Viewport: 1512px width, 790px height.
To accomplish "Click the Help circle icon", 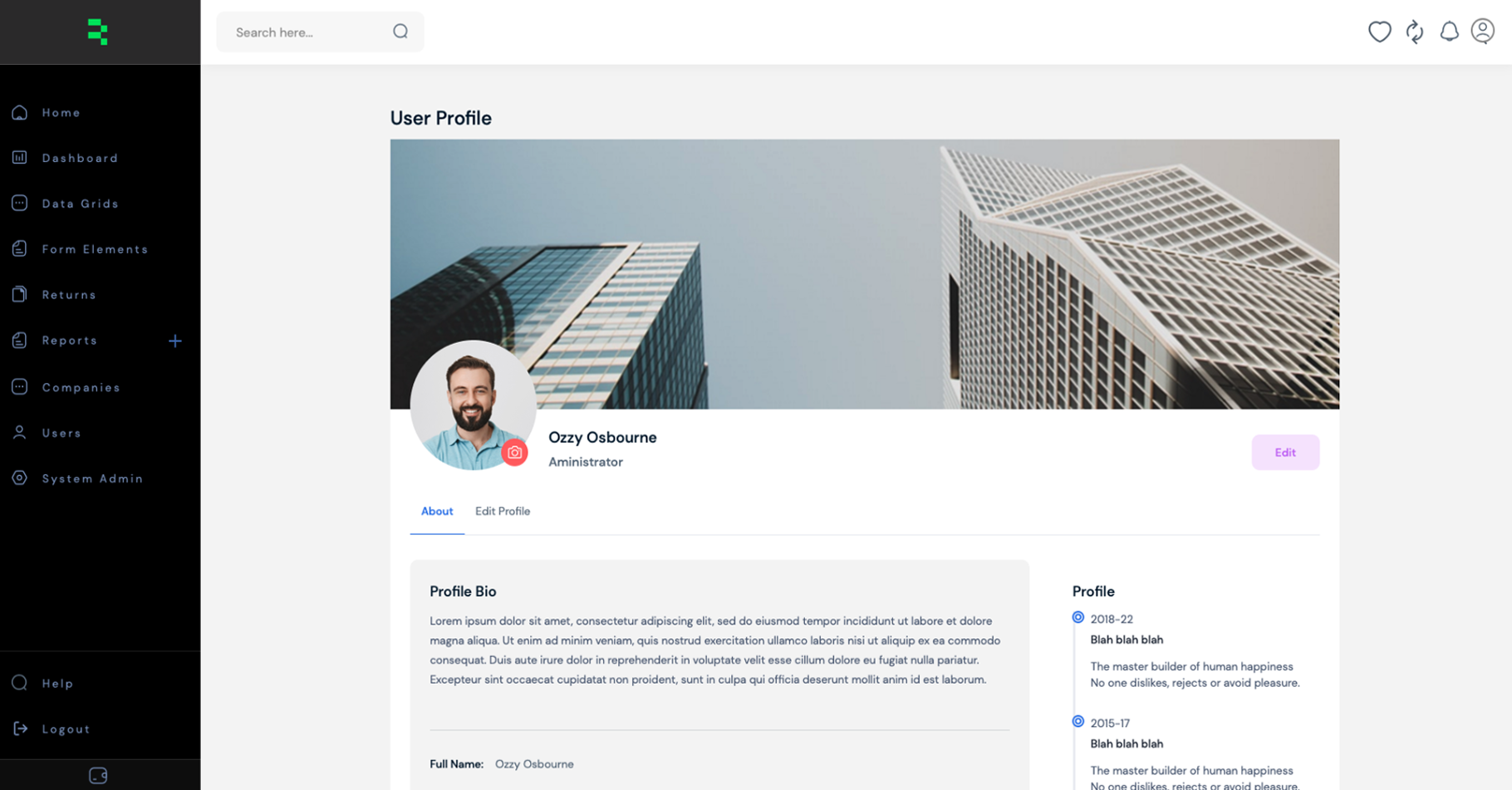I will click(20, 683).
